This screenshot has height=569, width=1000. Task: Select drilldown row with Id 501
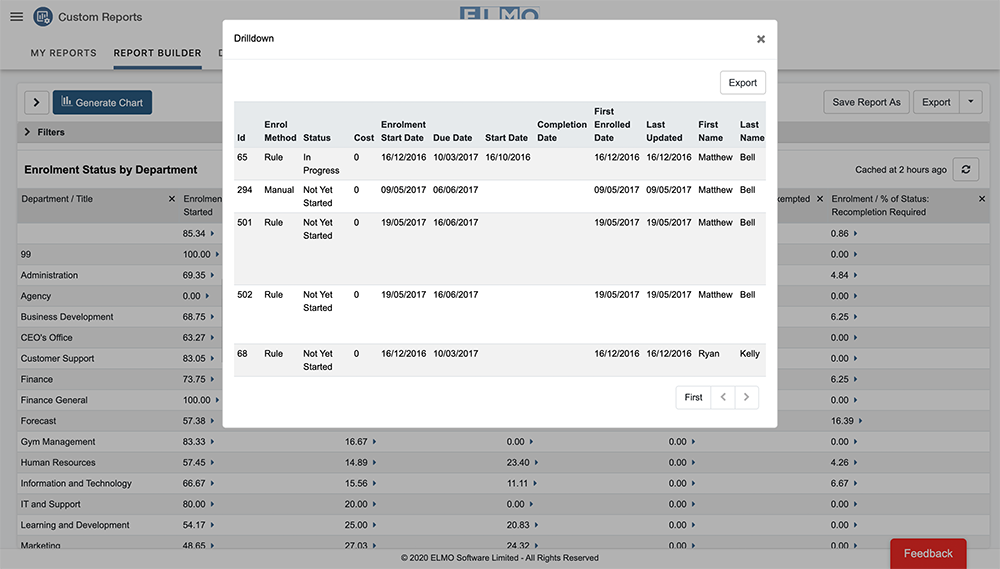click(499, 249)
